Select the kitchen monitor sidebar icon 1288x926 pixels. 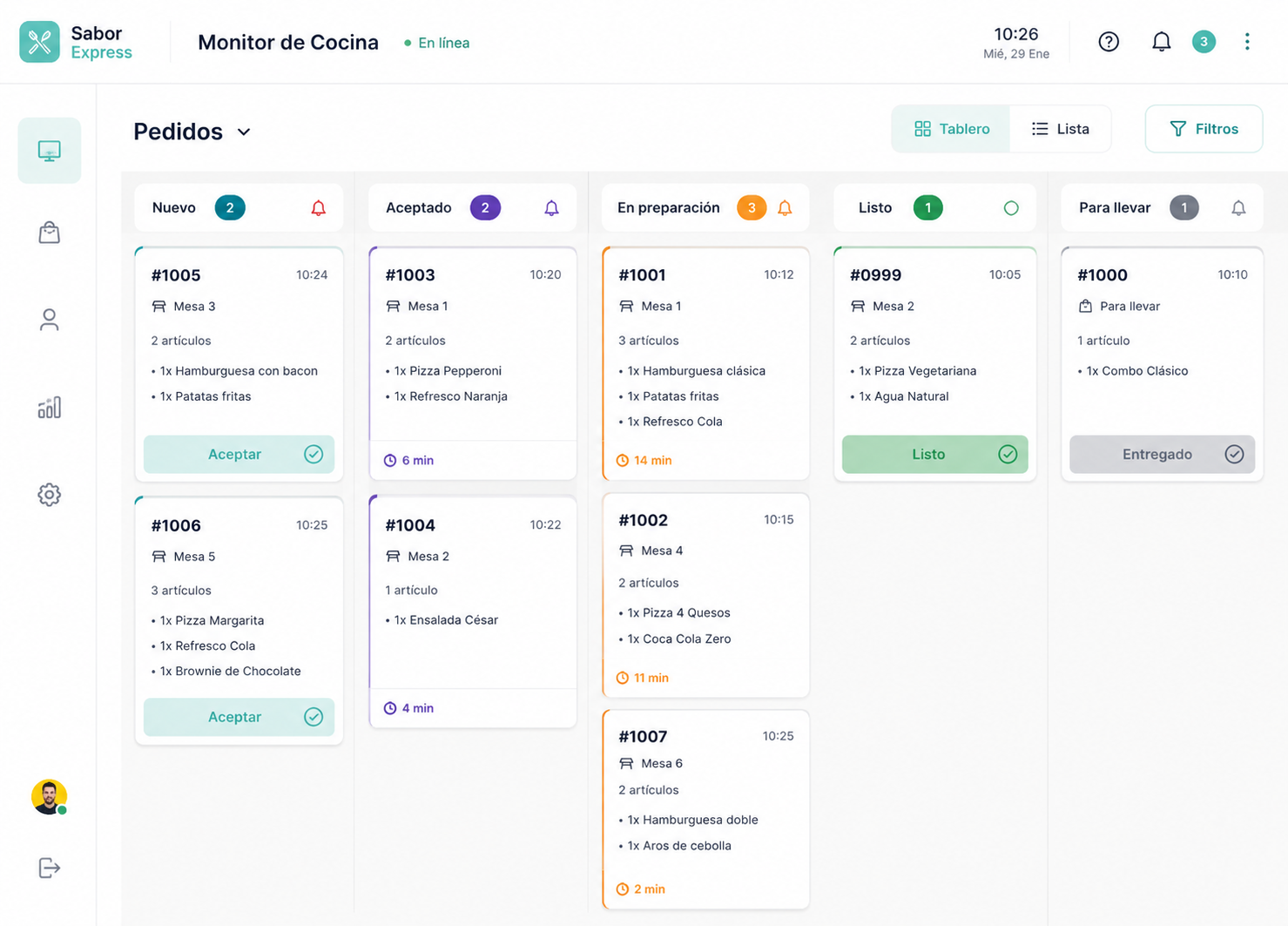click(x=50, y=151)
